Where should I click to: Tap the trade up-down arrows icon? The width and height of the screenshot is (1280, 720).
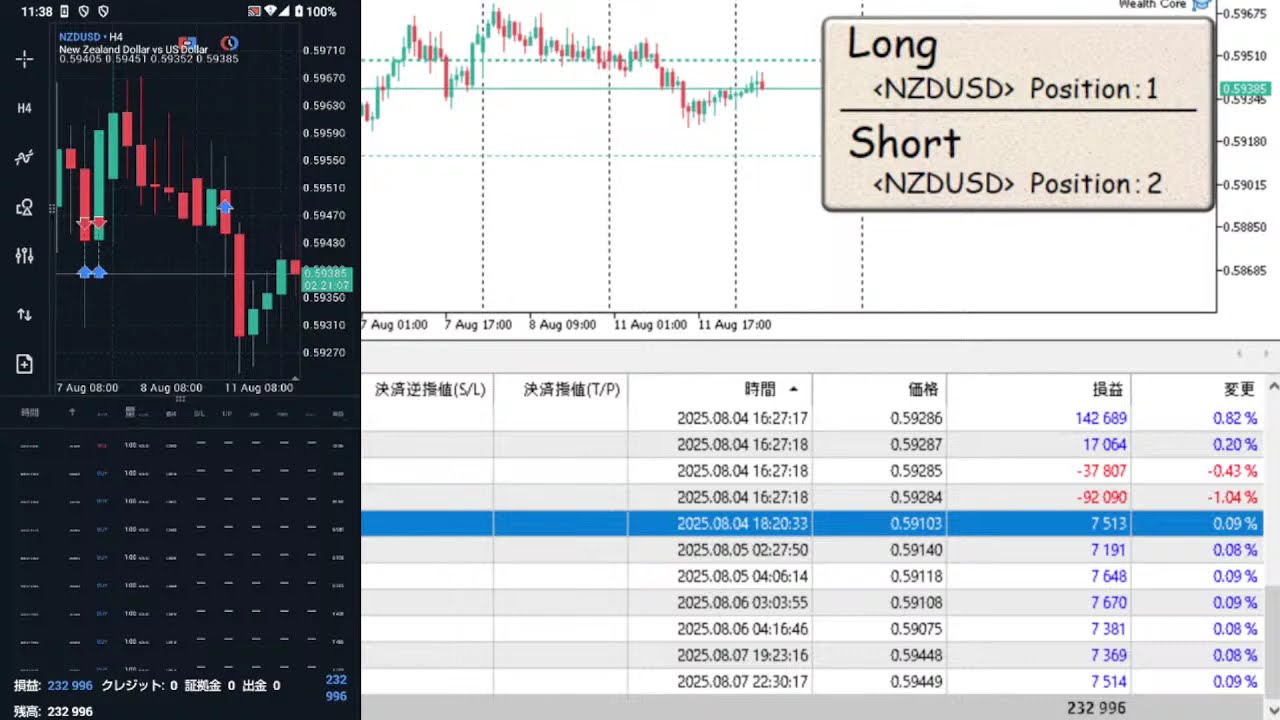[x=25, y=314]
